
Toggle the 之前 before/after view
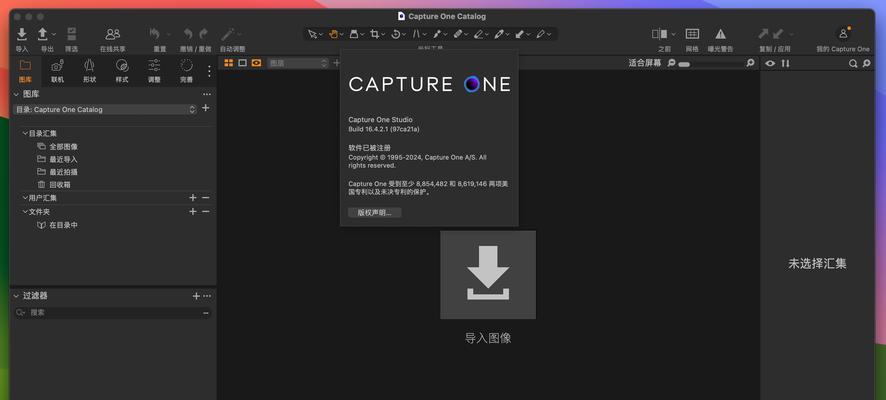pos(659,34)
